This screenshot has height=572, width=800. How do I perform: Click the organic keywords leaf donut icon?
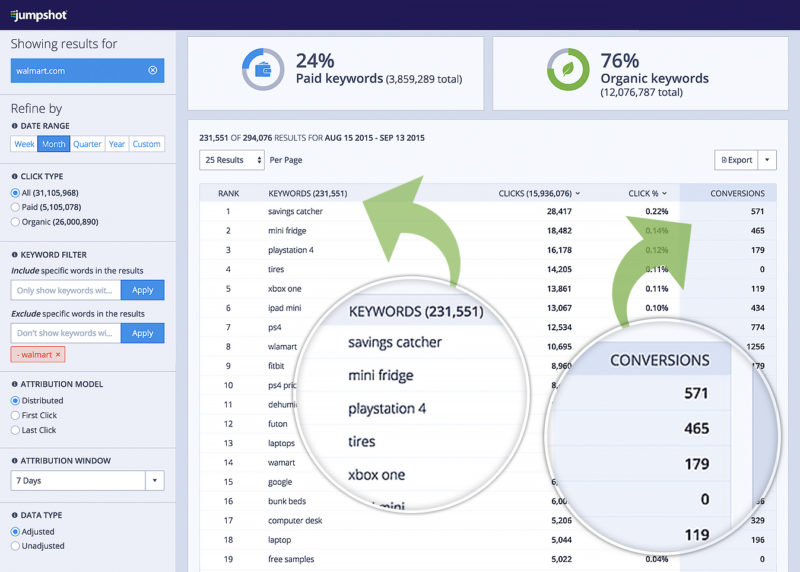pyautogui.click(x=568, y=69)
